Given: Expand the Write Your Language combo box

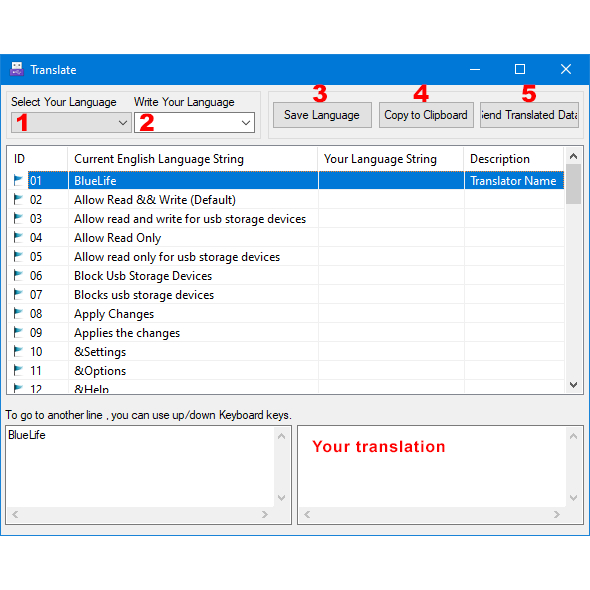Looking at the screenshot, I should click(x=194, y=123).
